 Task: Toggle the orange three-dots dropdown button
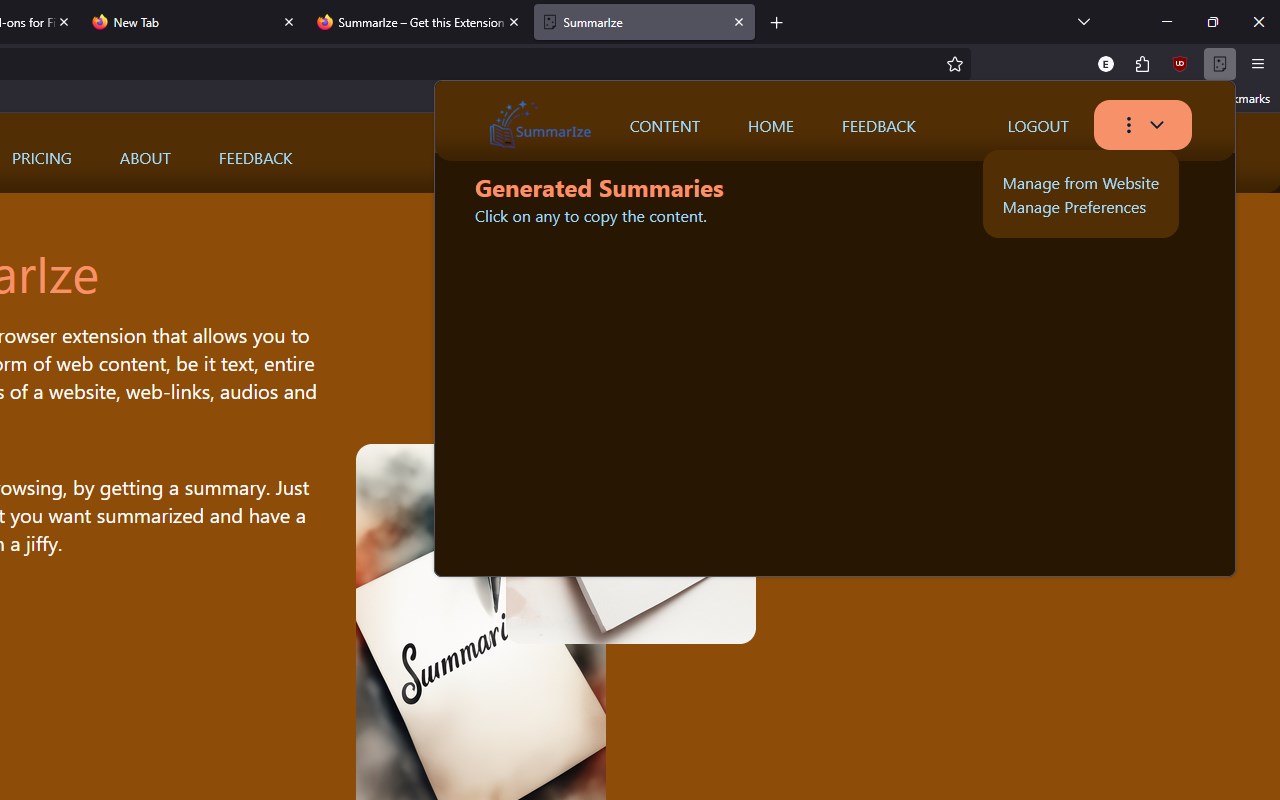point(1143,125)
